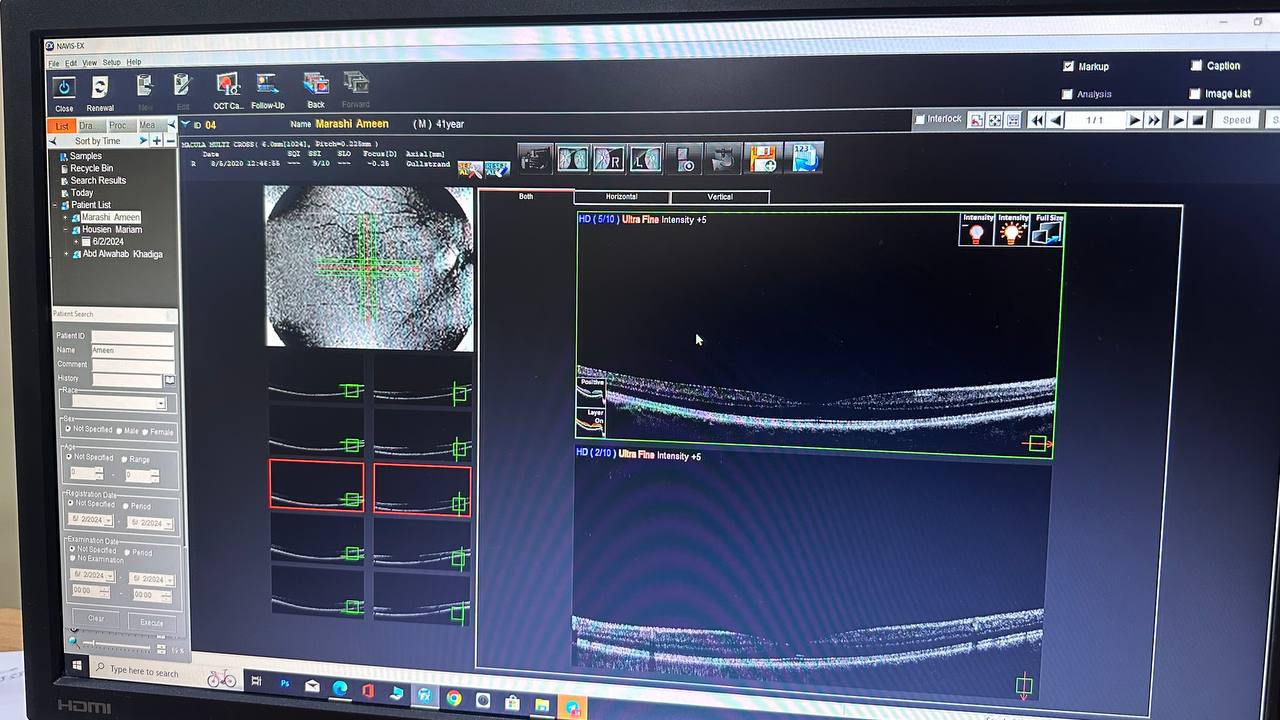Open Chrome from the taskbar
This screenshot has width=1280, height=720.
click(454, 698)
